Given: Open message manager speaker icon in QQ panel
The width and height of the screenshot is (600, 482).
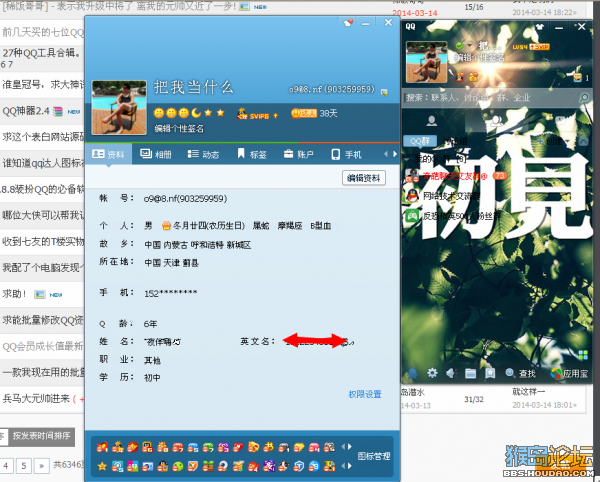Looking at the screenshot, I should click(x=451, y=373).
